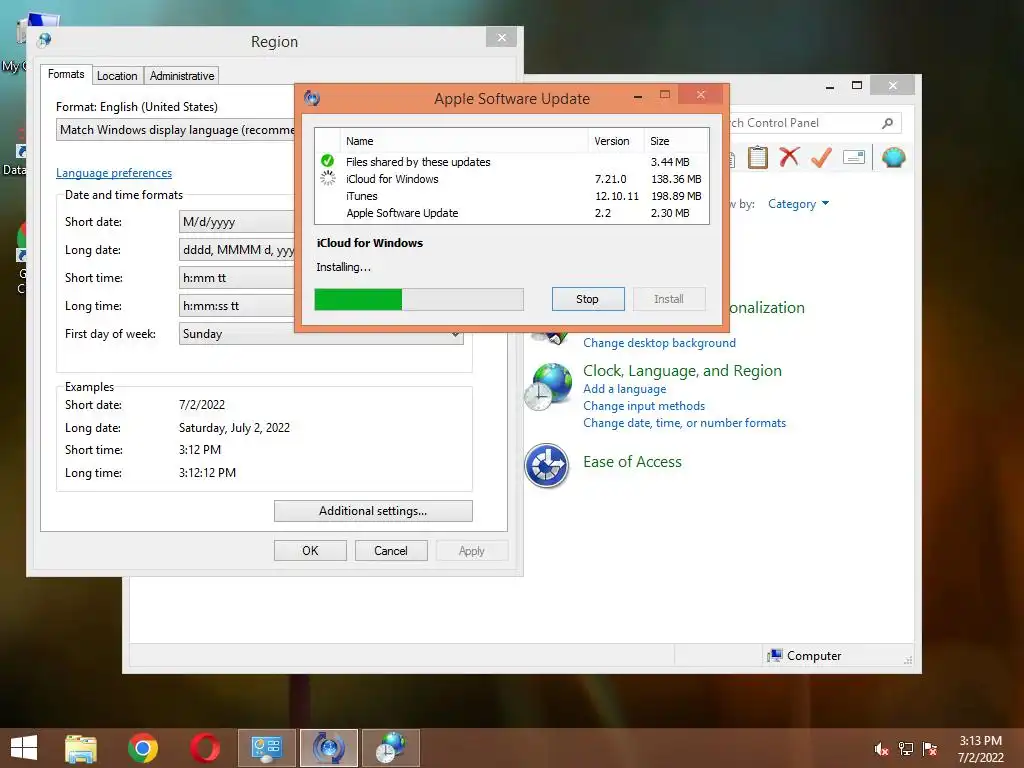1024x768 pixels.
Task: Click Additional settings button
Action: tap(373, 511)
